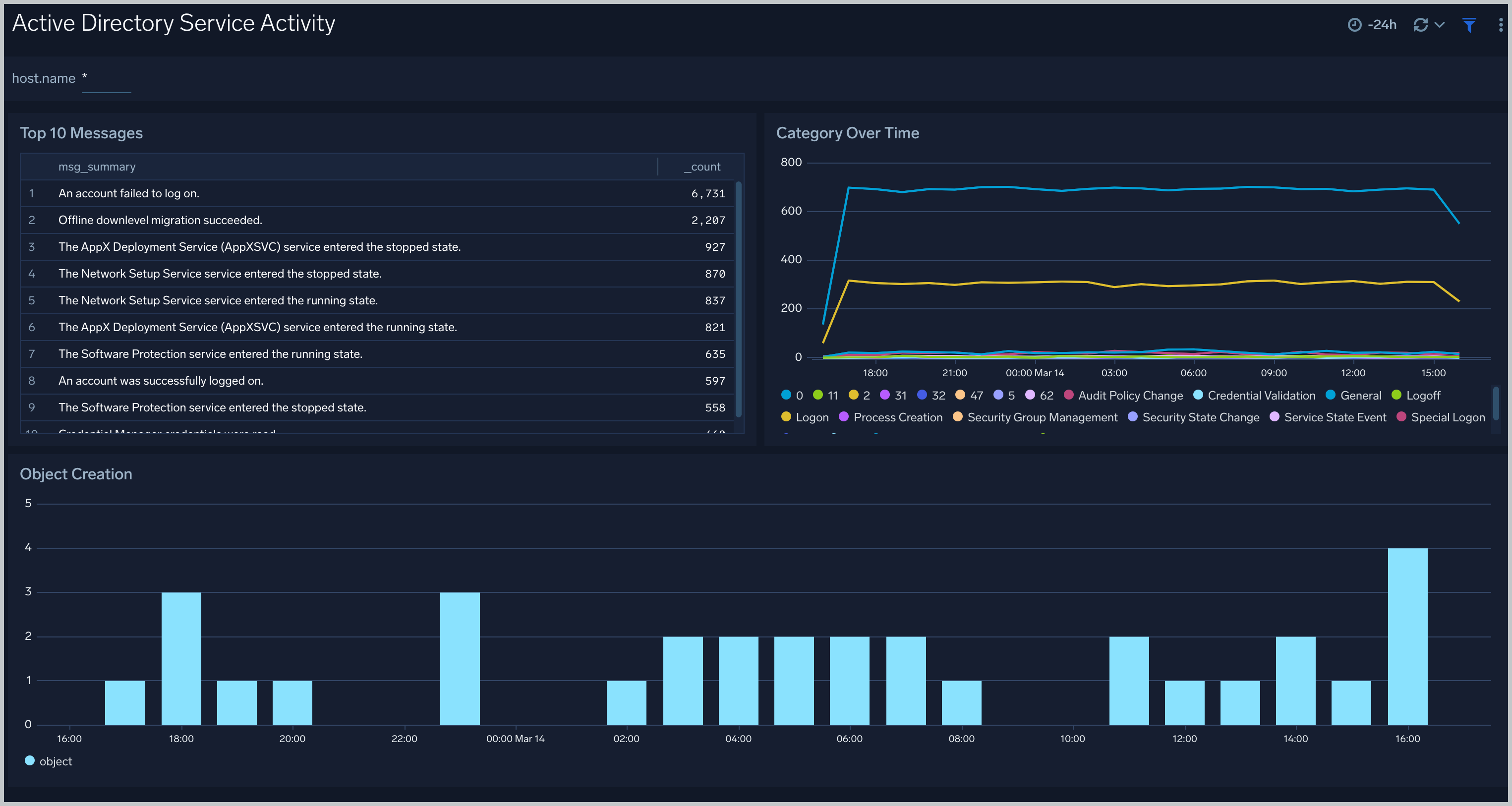Toggle the '47' legend series
Image resolution: width=1512 pixels, height=806 pixels.
tap(969, 395)
